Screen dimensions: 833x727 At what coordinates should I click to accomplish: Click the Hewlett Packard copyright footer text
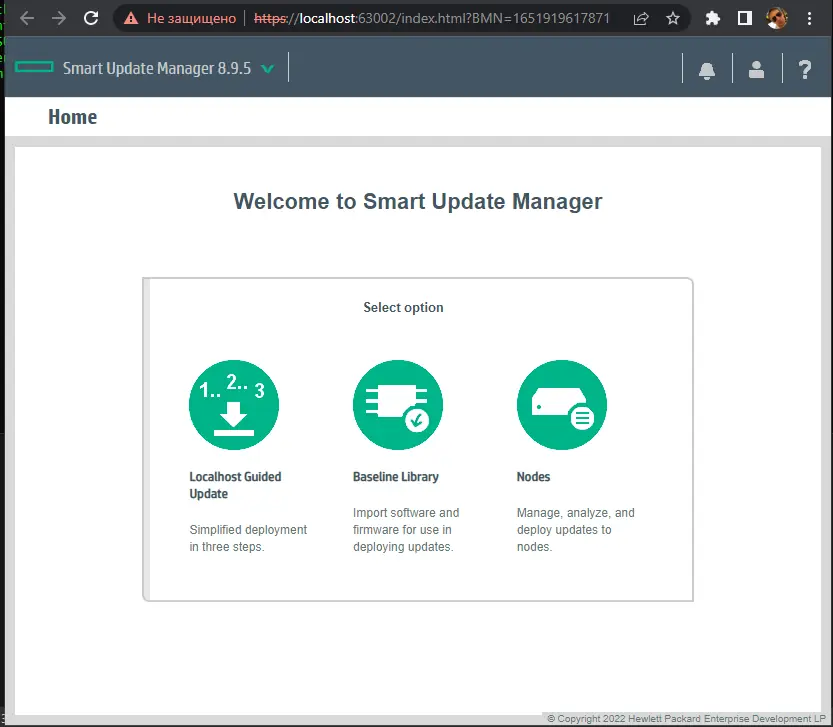click(x=686, y=718)
